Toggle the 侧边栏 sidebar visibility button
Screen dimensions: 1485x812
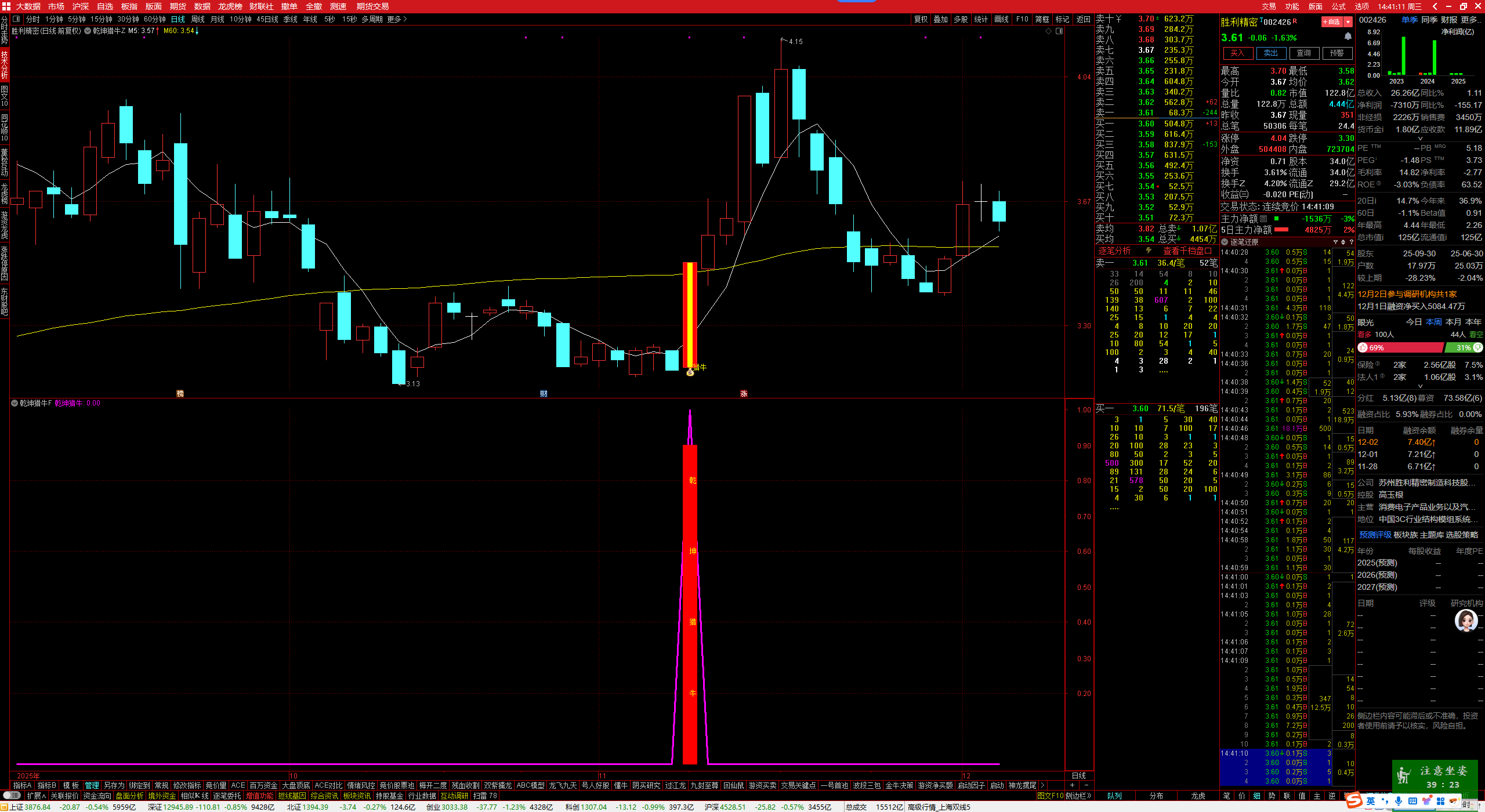click(1079, 795)
